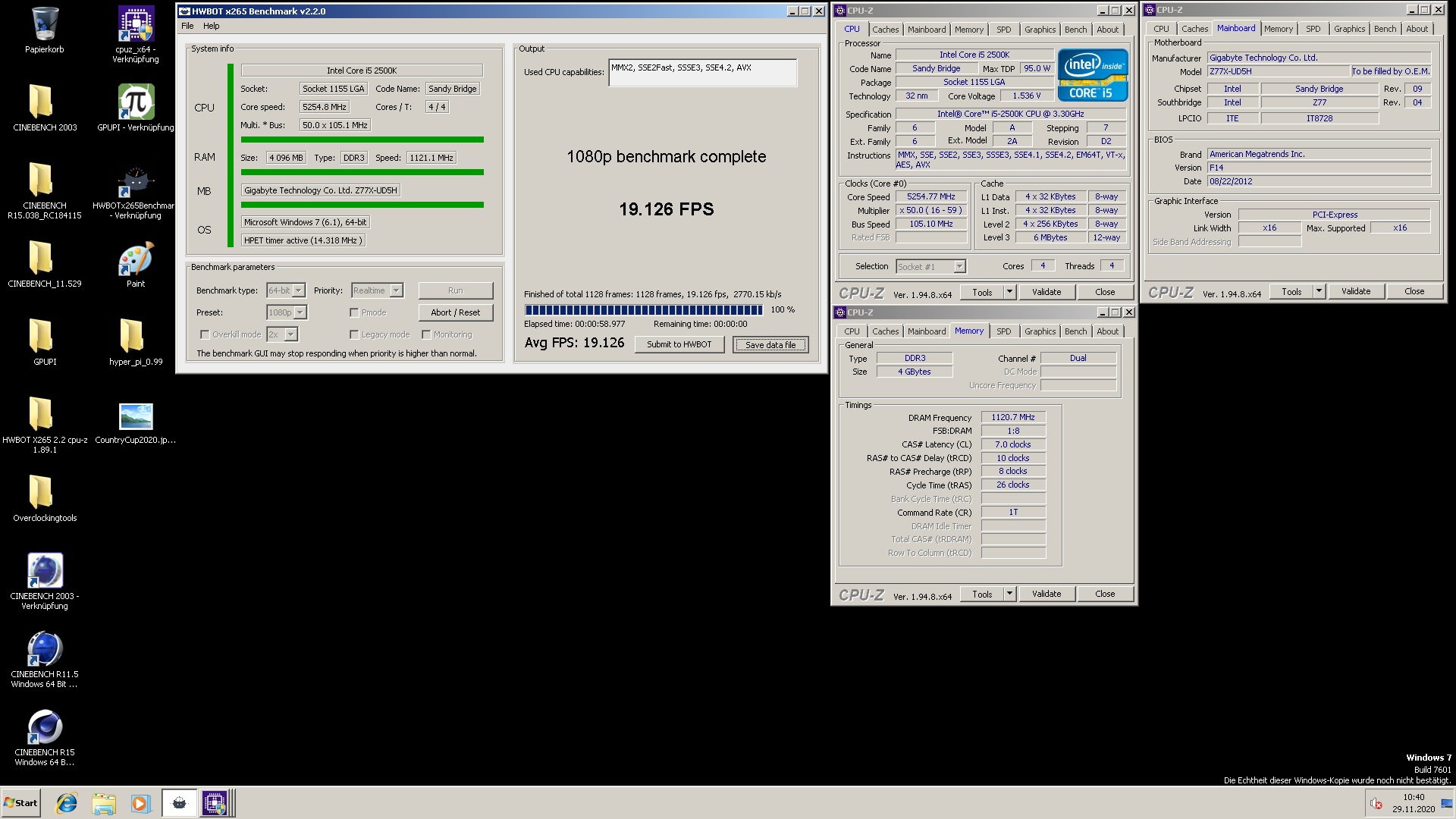Image resolution: width=1456 pixels, height=819 pixels.
Task: Expand Tools arrow in Mainboard CPU-Z window
Action: [x=1319, y=291]
